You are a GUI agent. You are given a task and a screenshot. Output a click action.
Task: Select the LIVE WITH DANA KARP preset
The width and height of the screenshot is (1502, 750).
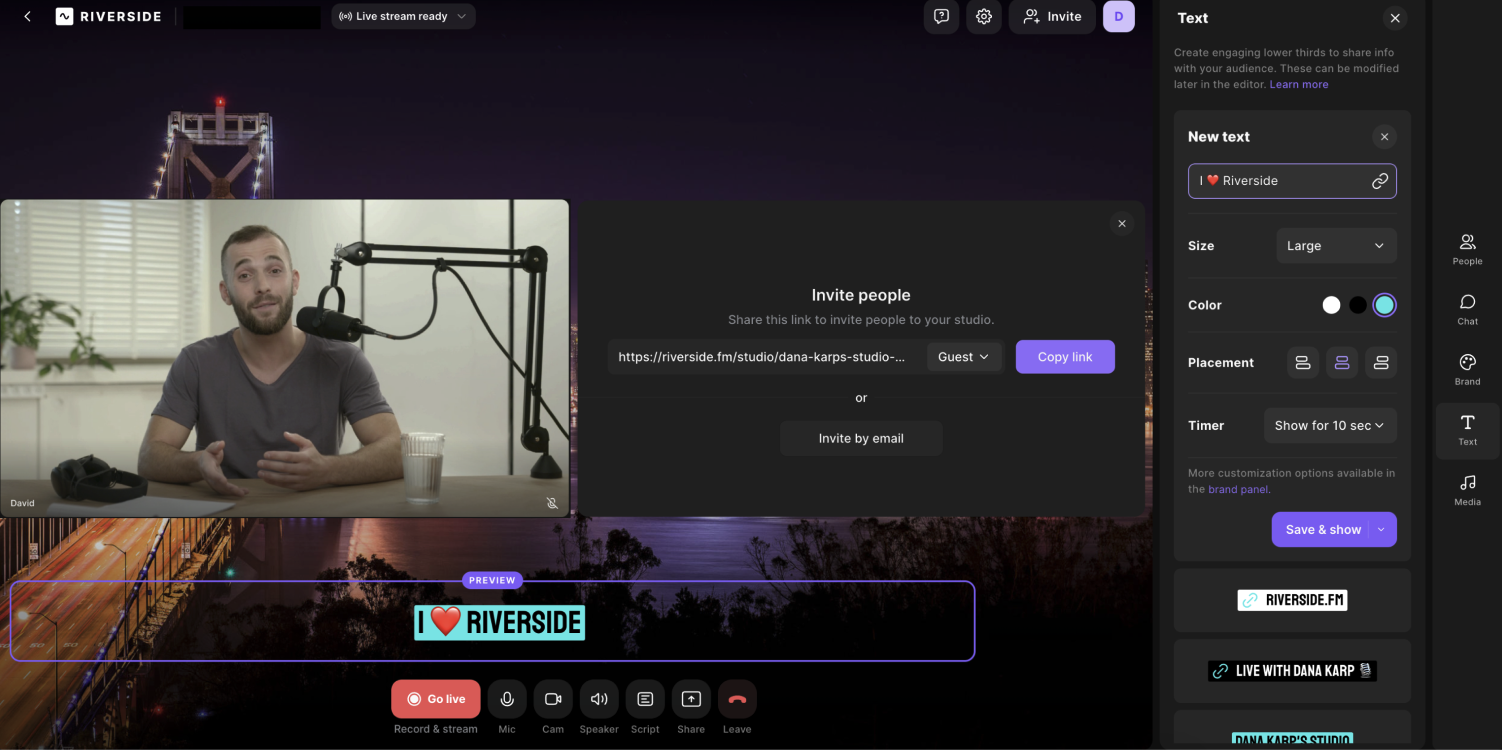click(1292, 671)
